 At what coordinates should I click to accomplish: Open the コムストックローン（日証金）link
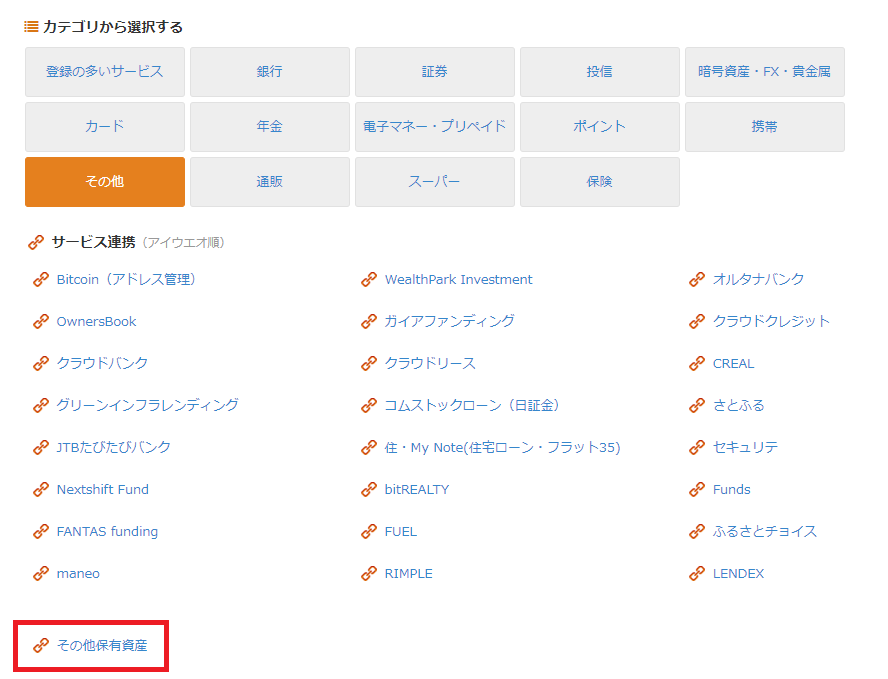472,405
